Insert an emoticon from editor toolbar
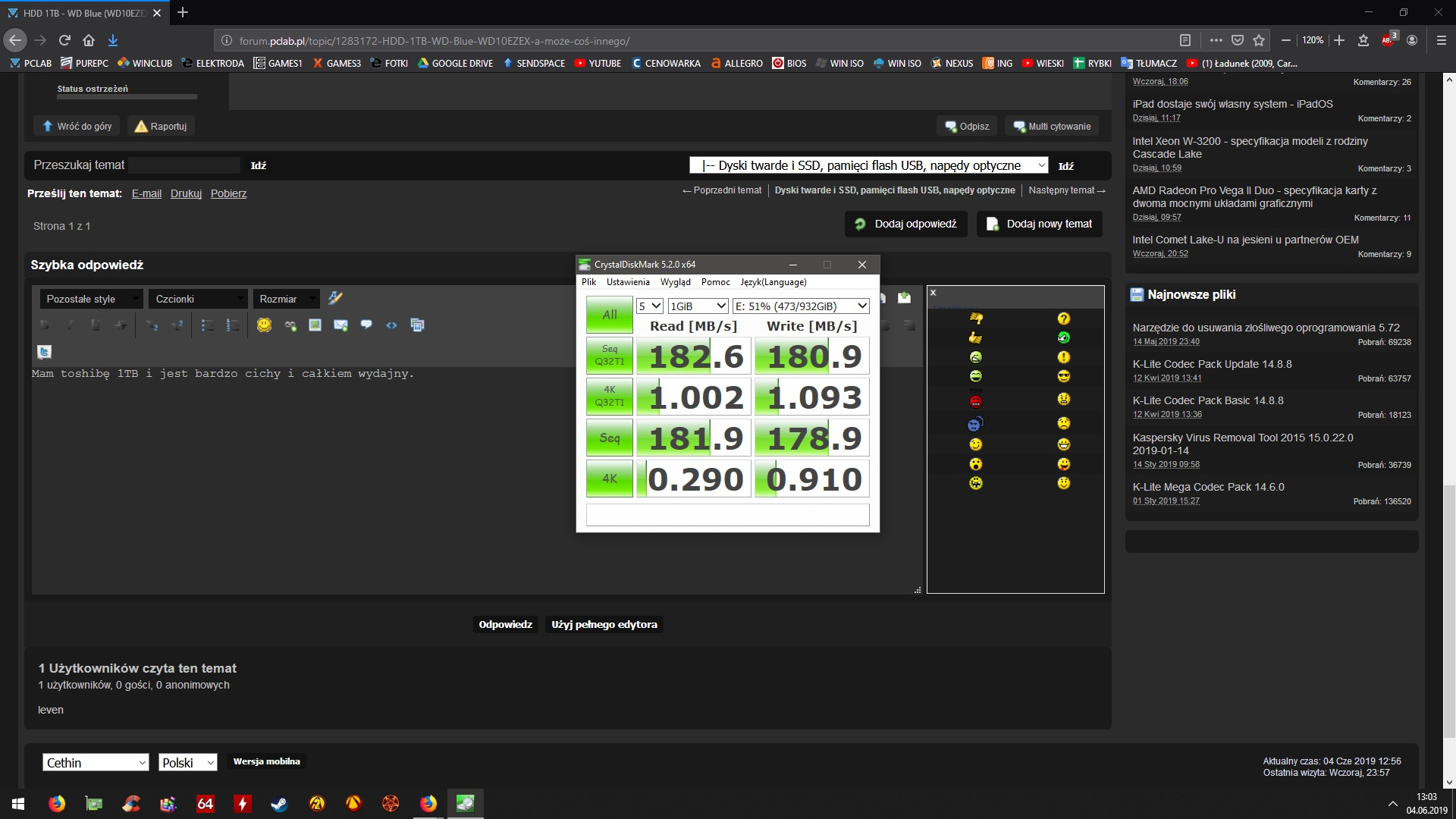Screen dimensions: 1456x819 pos(264,325)
